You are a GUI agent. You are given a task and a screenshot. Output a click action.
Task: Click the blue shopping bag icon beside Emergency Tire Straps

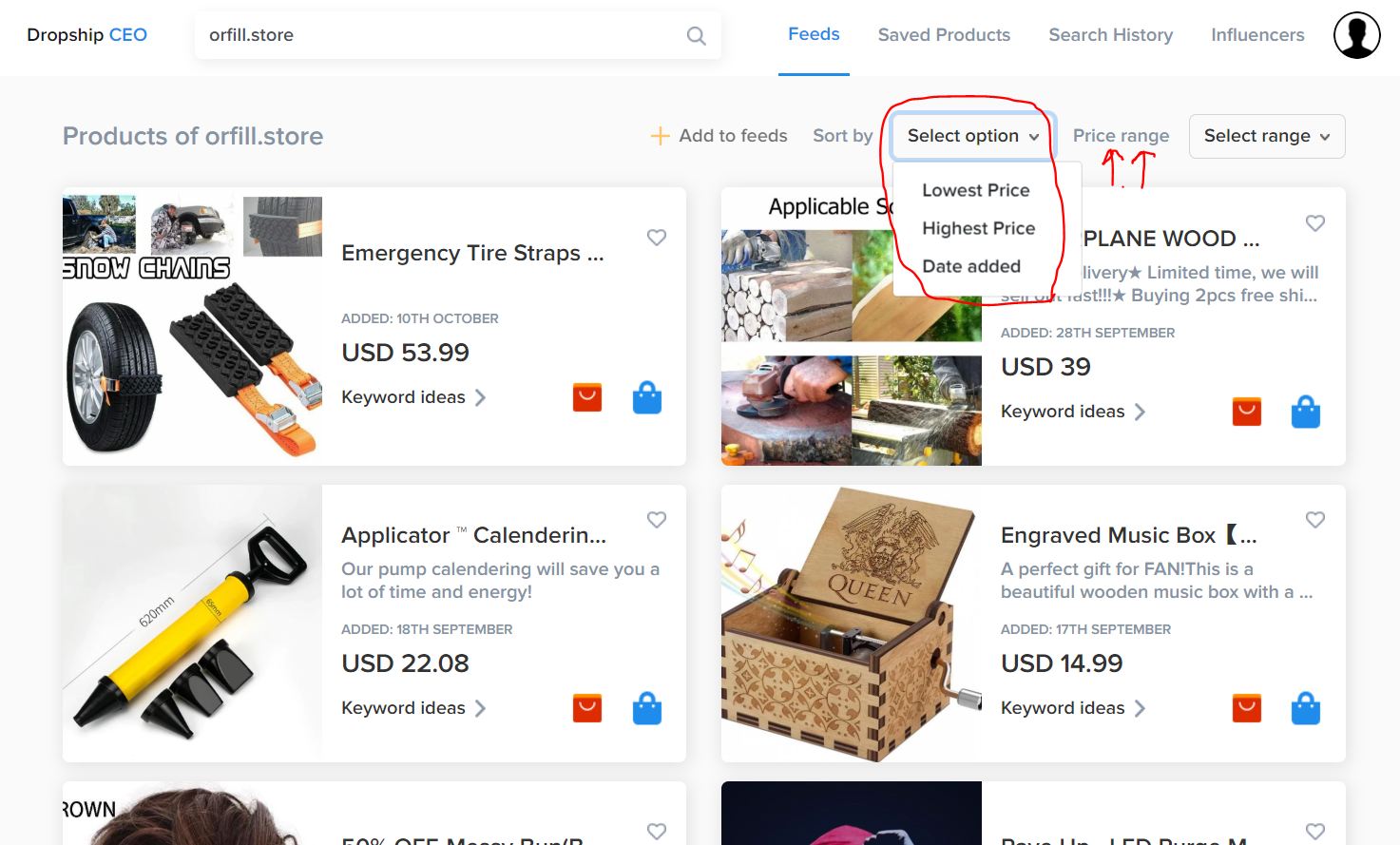pyautogui.click(x=647, y=397)
